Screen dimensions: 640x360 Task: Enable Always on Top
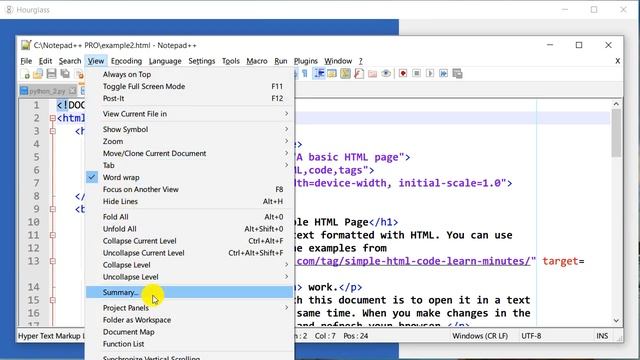[x=189, y=74]
